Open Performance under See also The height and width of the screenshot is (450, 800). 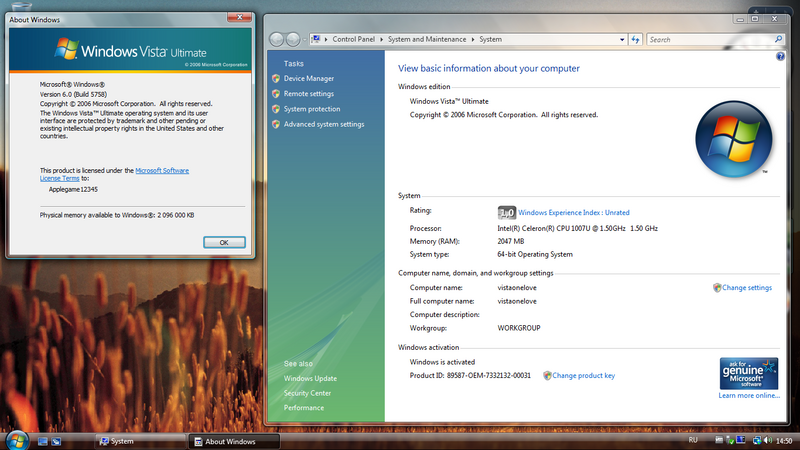(304, 408)
